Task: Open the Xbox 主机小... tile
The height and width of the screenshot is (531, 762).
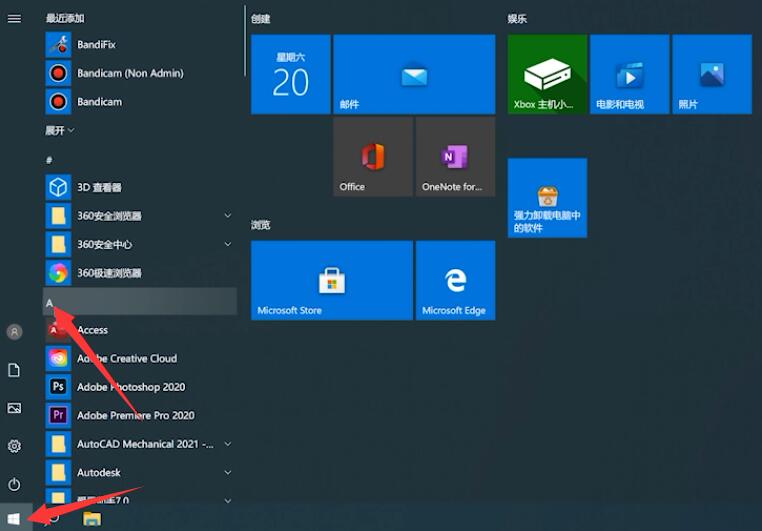Action: coord(547,74)
